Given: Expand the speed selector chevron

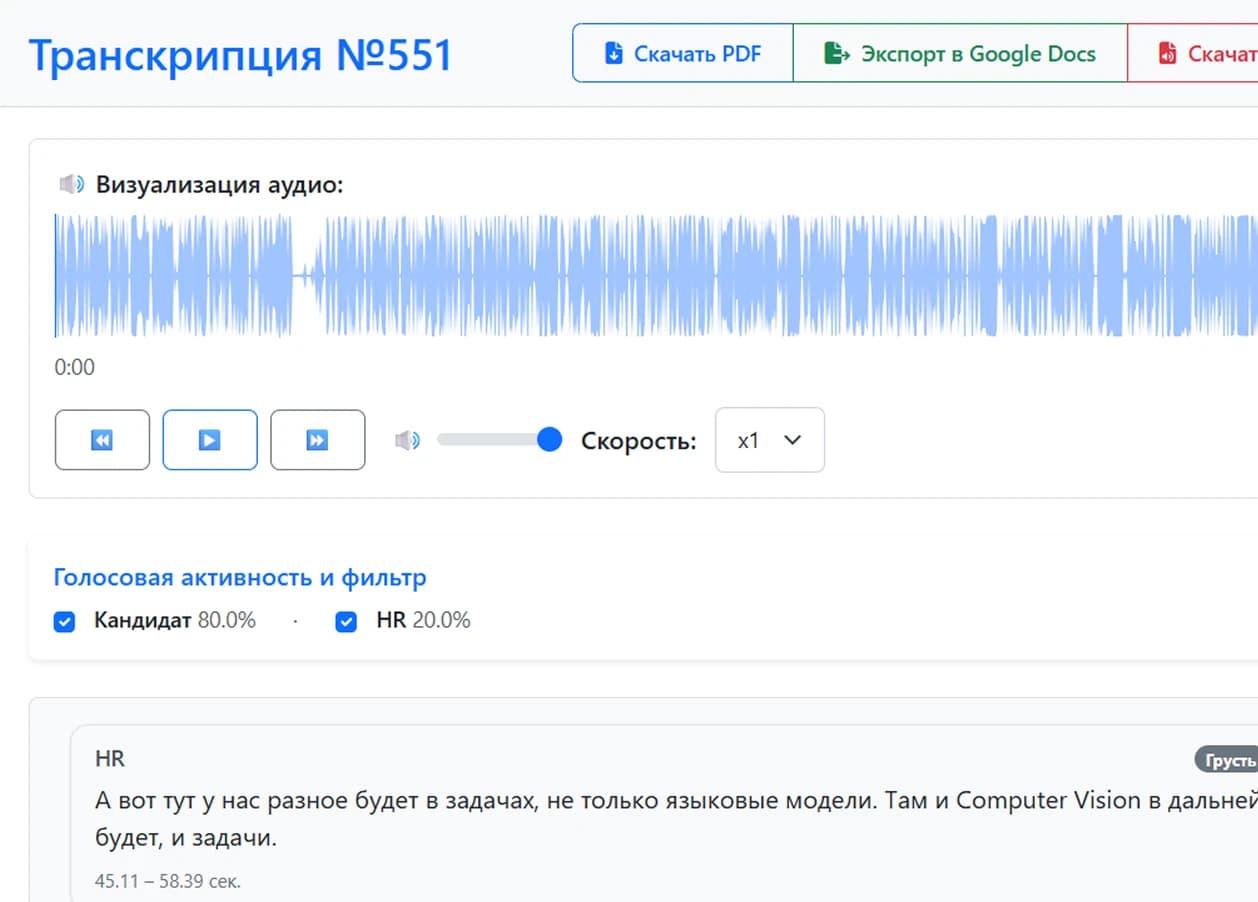Looking at the screenshot, I should click(x=792, y=440).
